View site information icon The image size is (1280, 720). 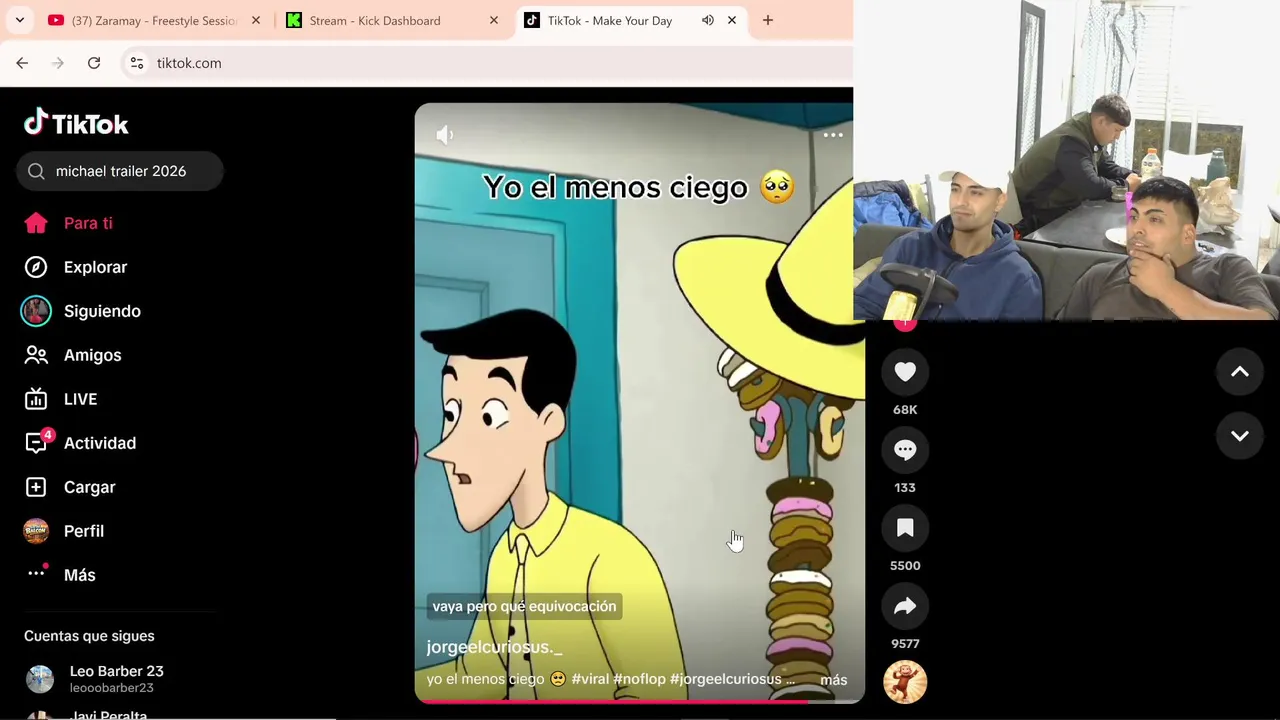tap(137, 63)
